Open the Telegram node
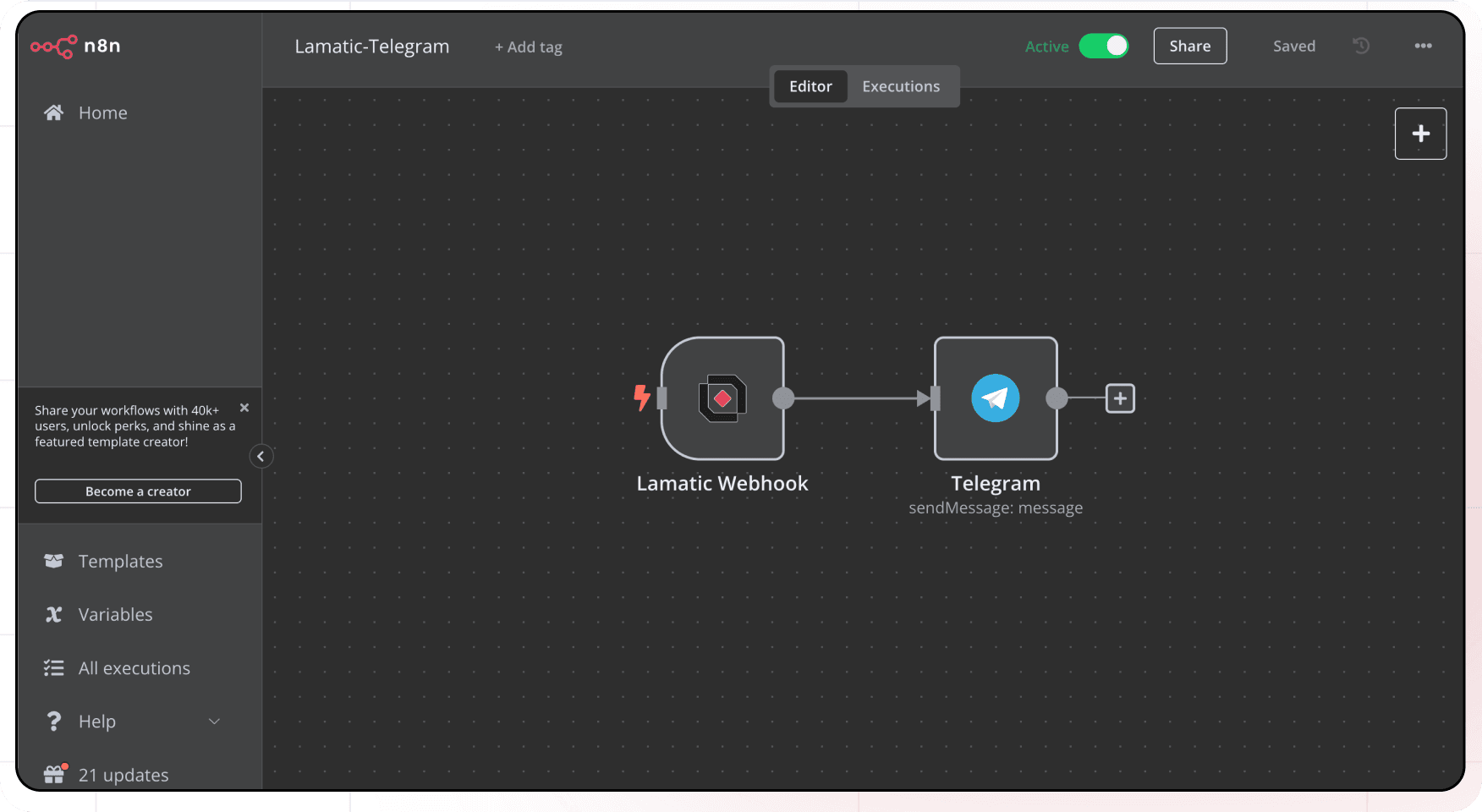Screen dimensions: 1482x812 [996, 398]
